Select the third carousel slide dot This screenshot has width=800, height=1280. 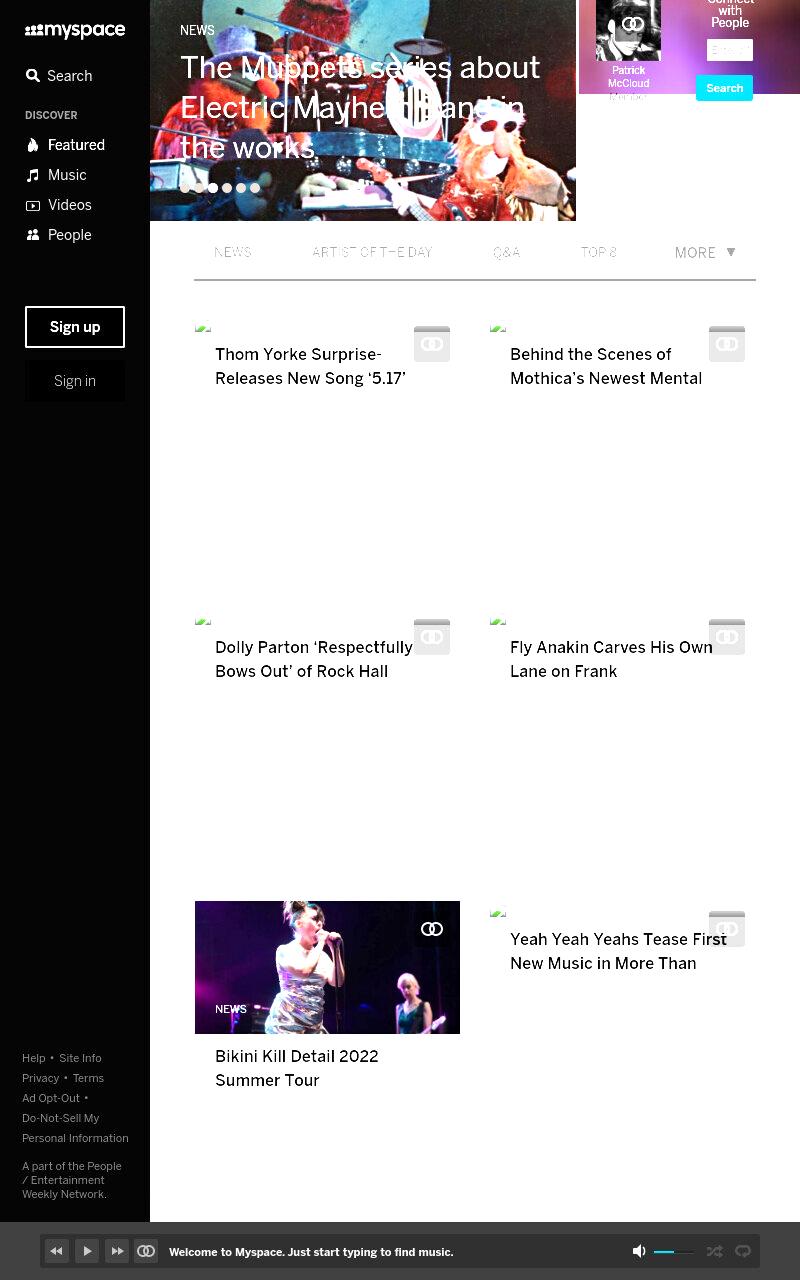pos(213,188)
